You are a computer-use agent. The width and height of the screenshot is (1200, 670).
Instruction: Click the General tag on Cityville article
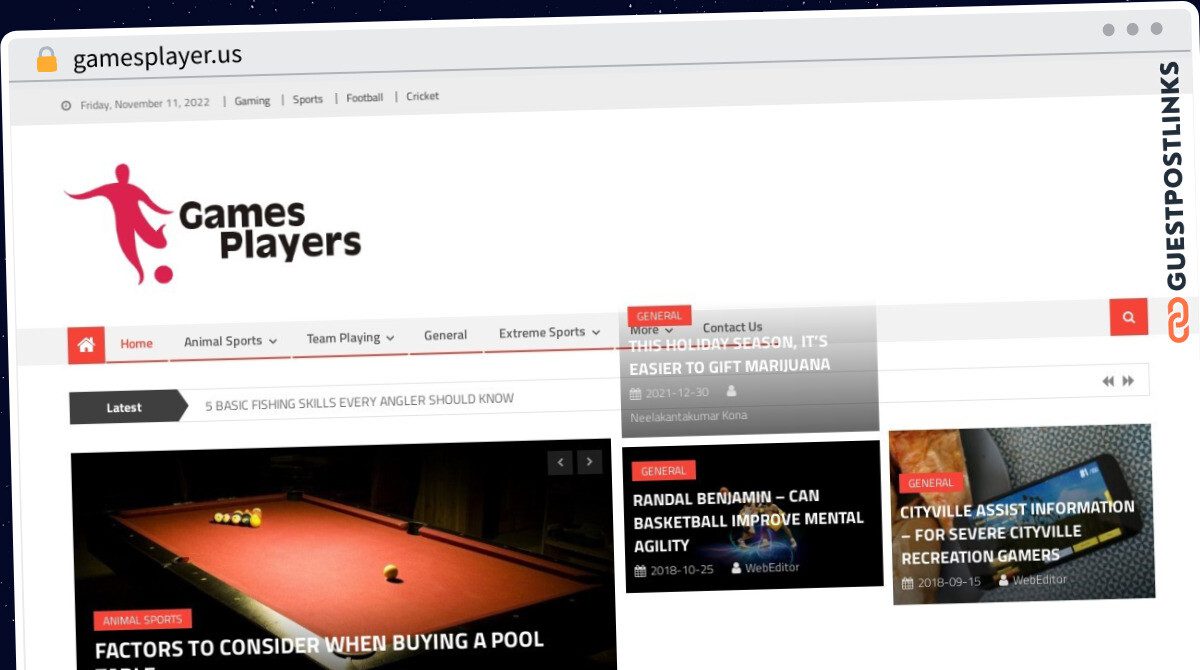(x=931, y=483)
